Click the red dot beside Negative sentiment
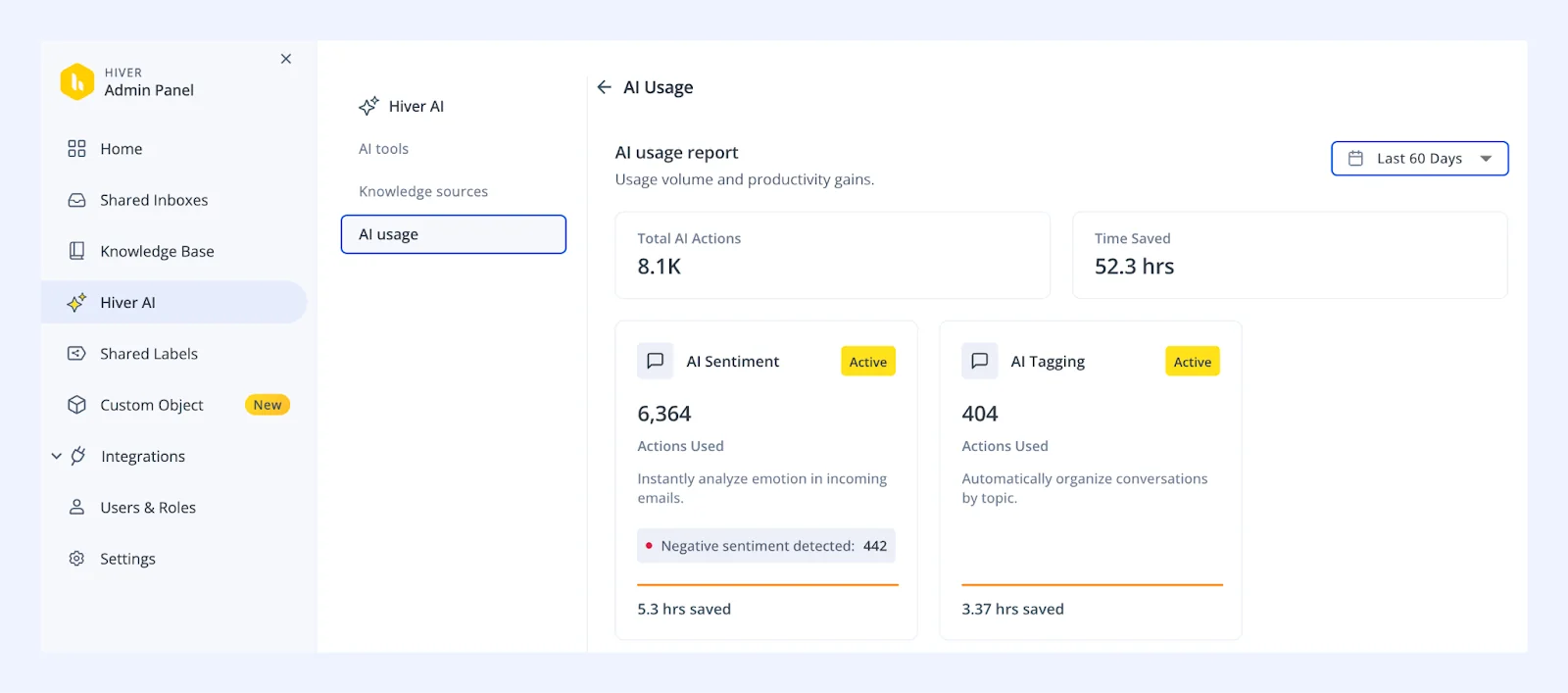The image size is (1568, 693). 649,545
